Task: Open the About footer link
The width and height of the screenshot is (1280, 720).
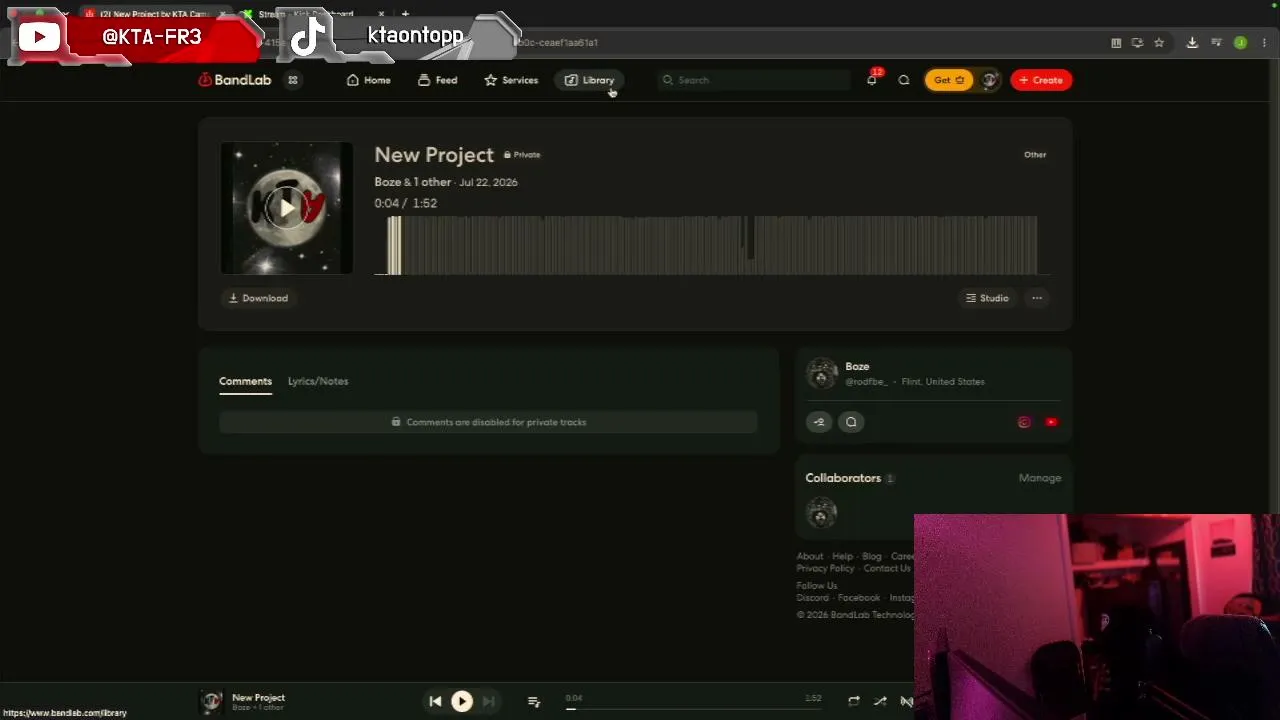Action: [810, 557]
